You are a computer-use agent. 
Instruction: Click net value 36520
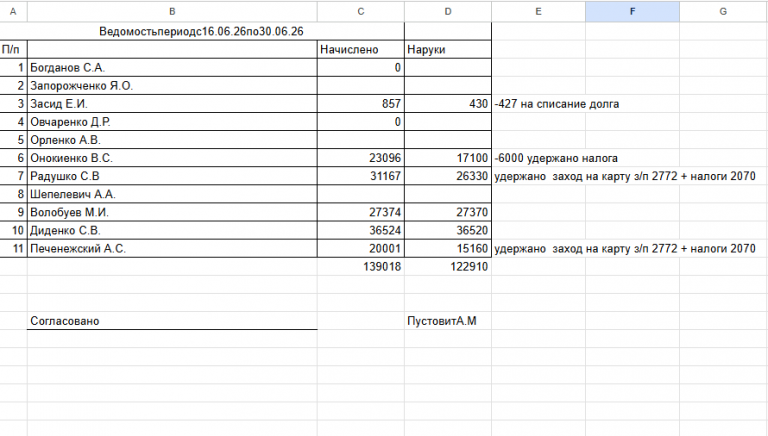[x=448, y=231]
